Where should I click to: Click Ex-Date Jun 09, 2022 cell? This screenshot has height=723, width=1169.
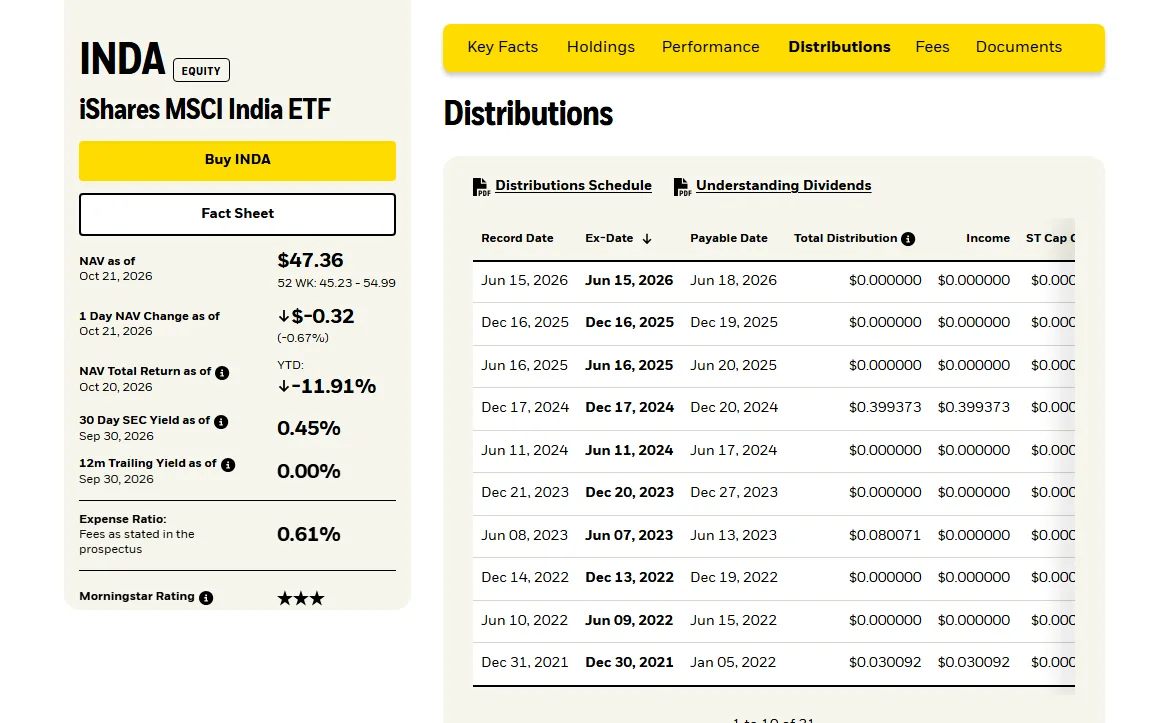point(629,621)
